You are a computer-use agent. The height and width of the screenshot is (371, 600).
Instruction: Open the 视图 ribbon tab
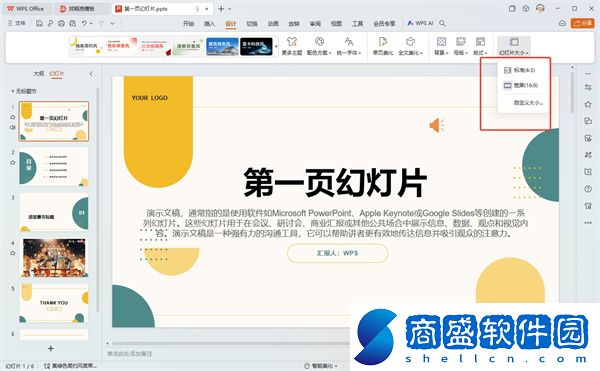(336, 23)
